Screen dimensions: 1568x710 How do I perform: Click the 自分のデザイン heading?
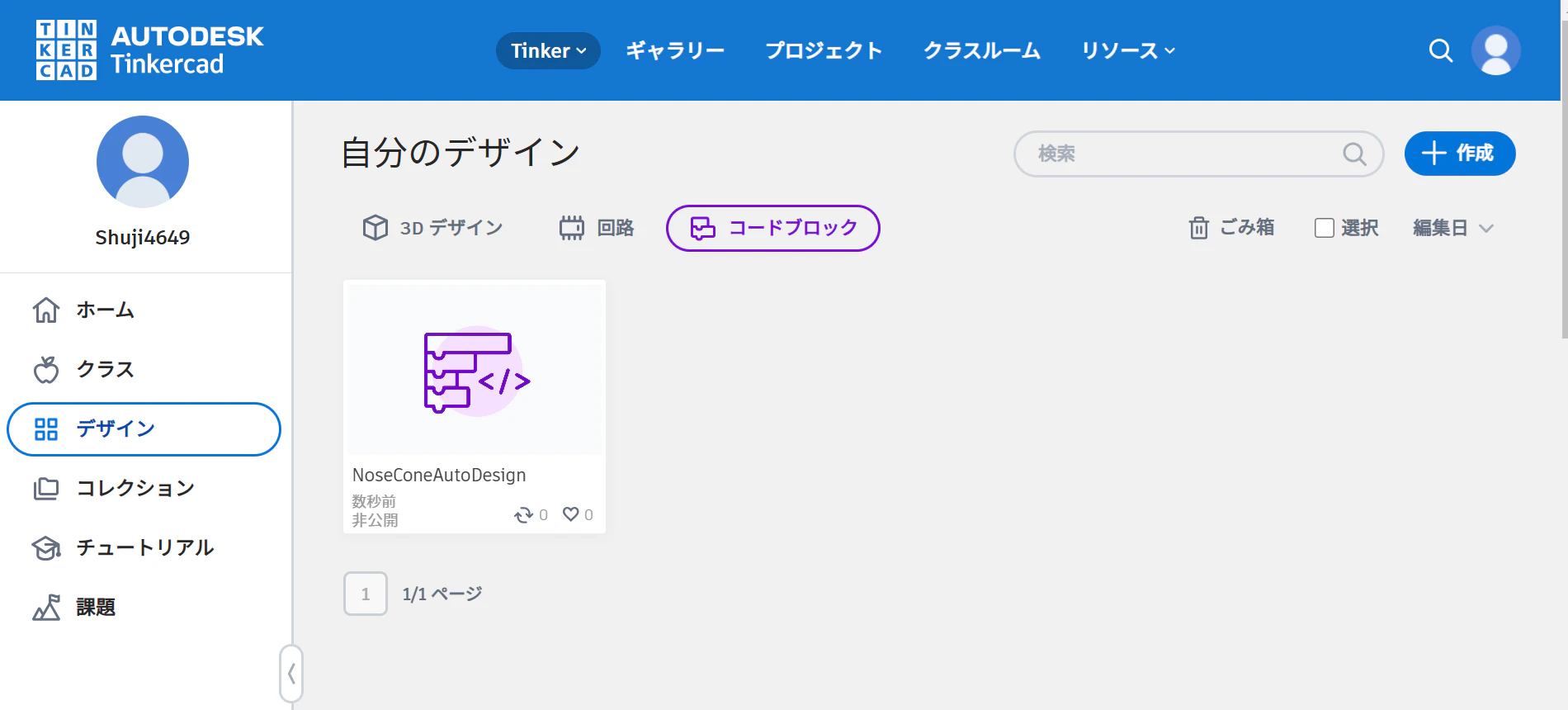[x=460, y=153]
